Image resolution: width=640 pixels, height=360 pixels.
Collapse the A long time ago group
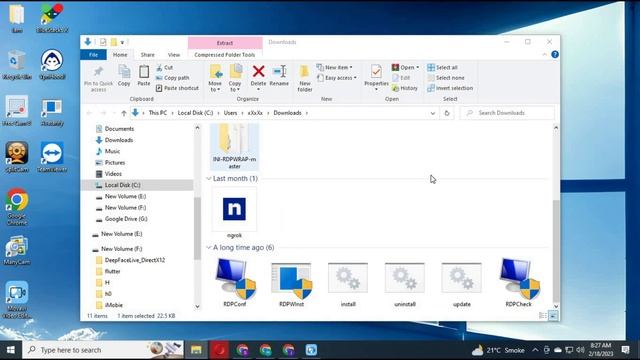[x=209, y=248]
